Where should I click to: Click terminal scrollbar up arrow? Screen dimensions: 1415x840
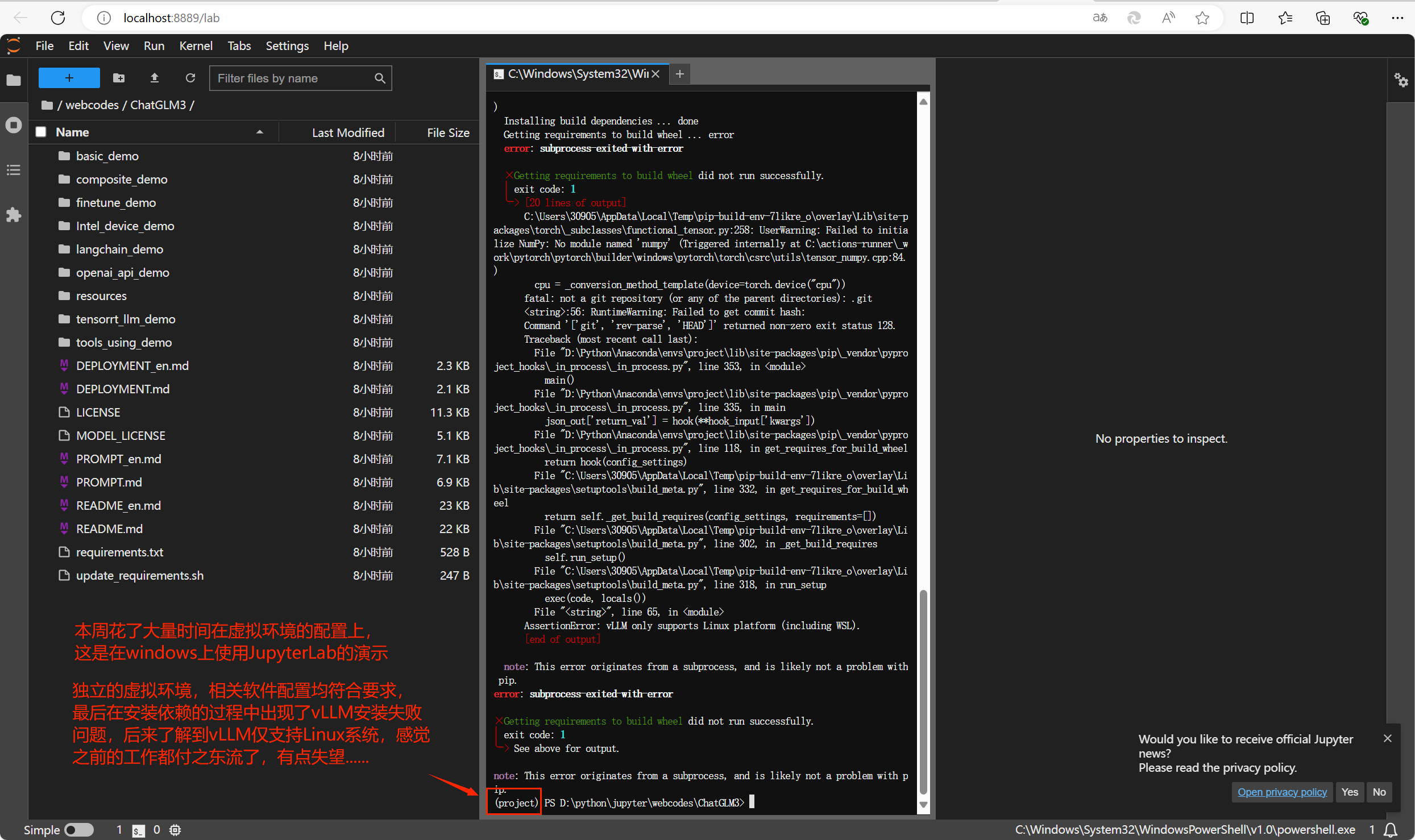point(923,102)
